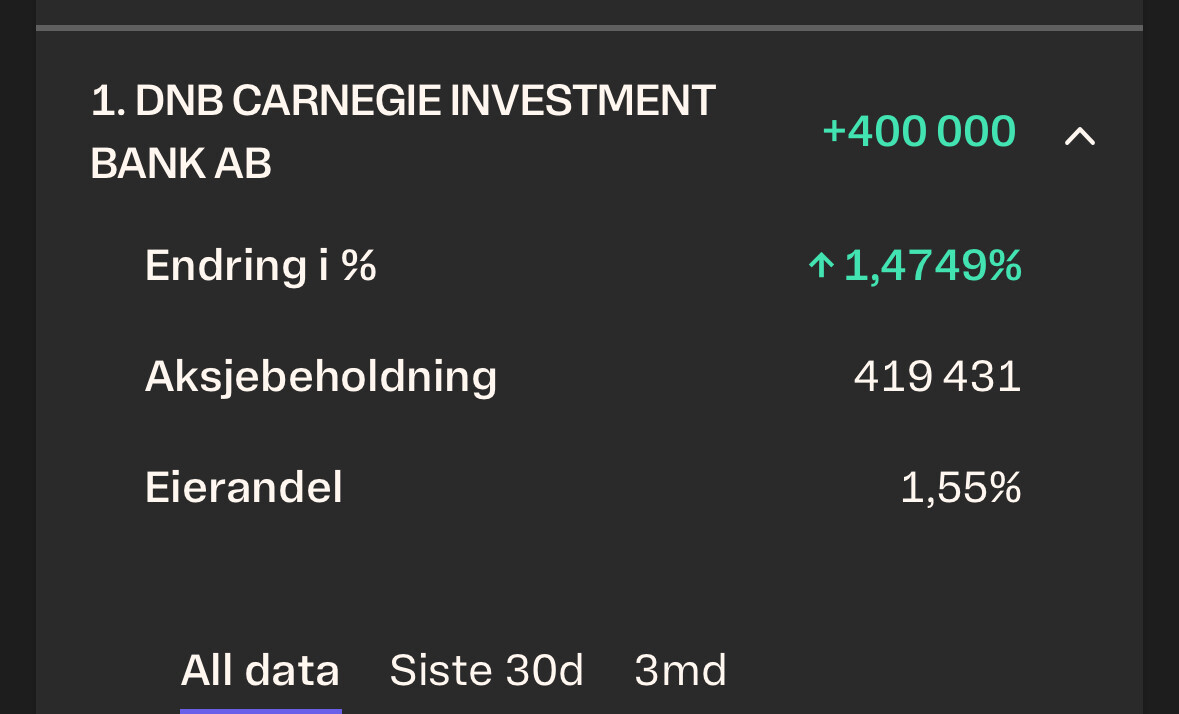Click the BANK AB text line
1179x714 pixels.
(181, 164)
